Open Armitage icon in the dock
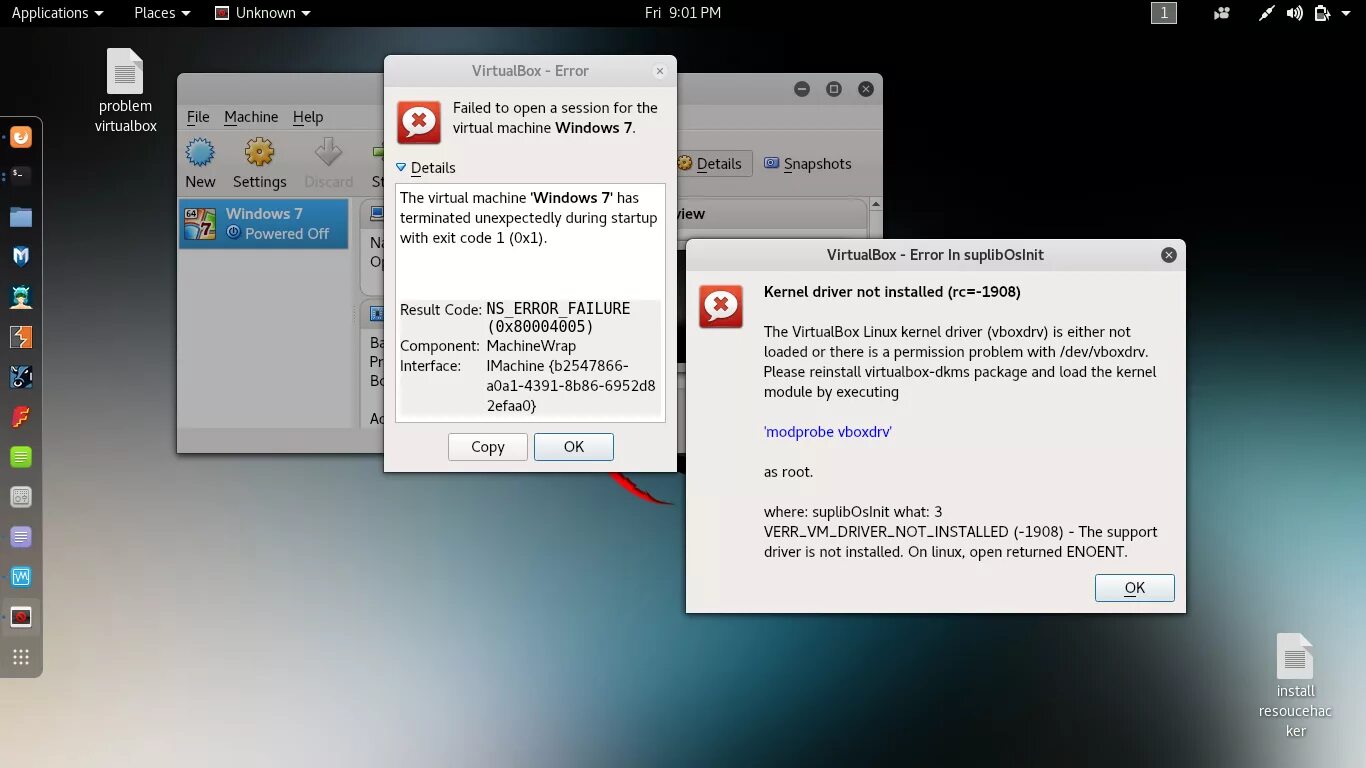The height and width of the screenshot is (768, 1366). (21, 297)
